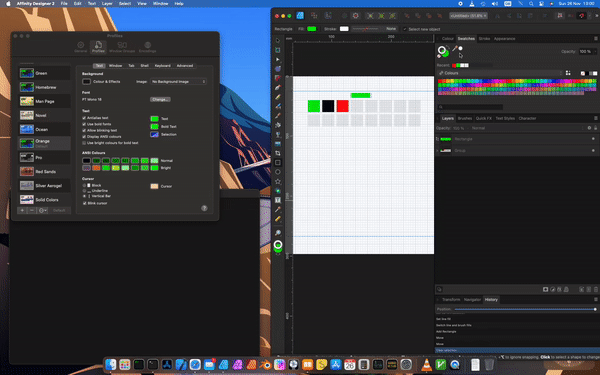
Task: Select the Star shape tool
Action: click(x=278, y=181)
